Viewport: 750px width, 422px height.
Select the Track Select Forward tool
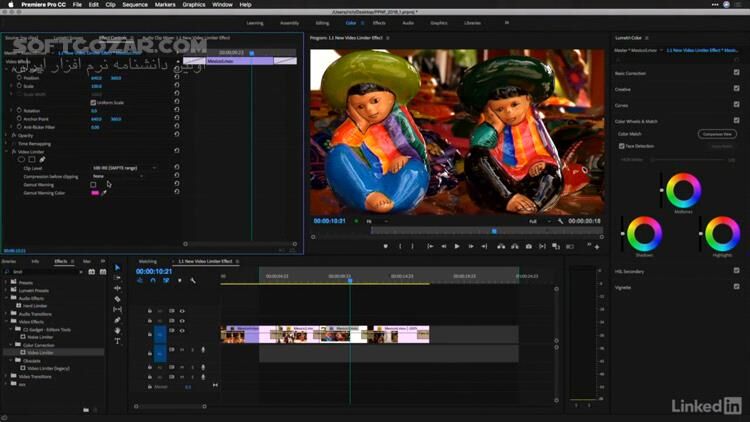(117, 278)
